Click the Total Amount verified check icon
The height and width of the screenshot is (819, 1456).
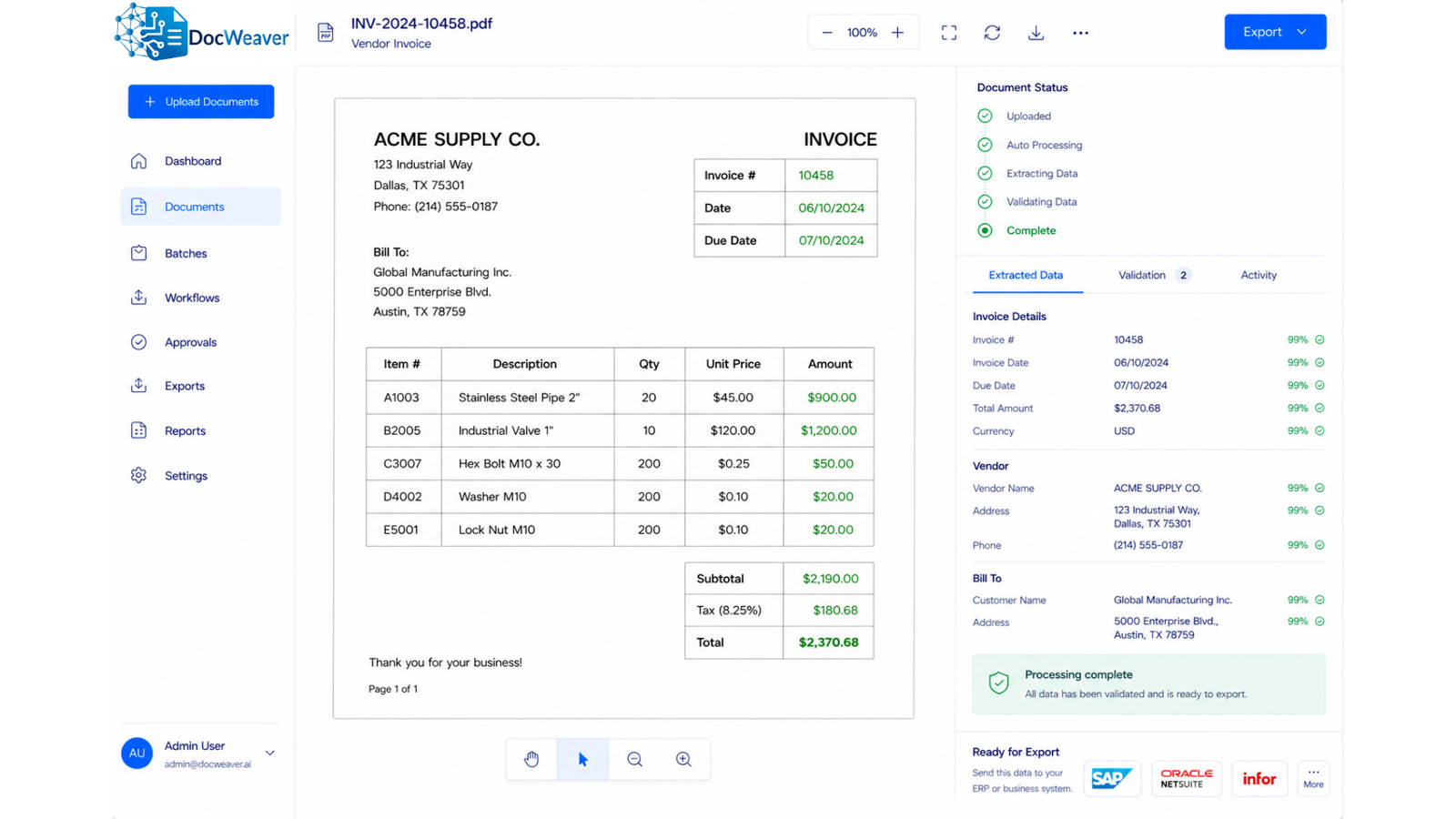tap(1319, 409)
